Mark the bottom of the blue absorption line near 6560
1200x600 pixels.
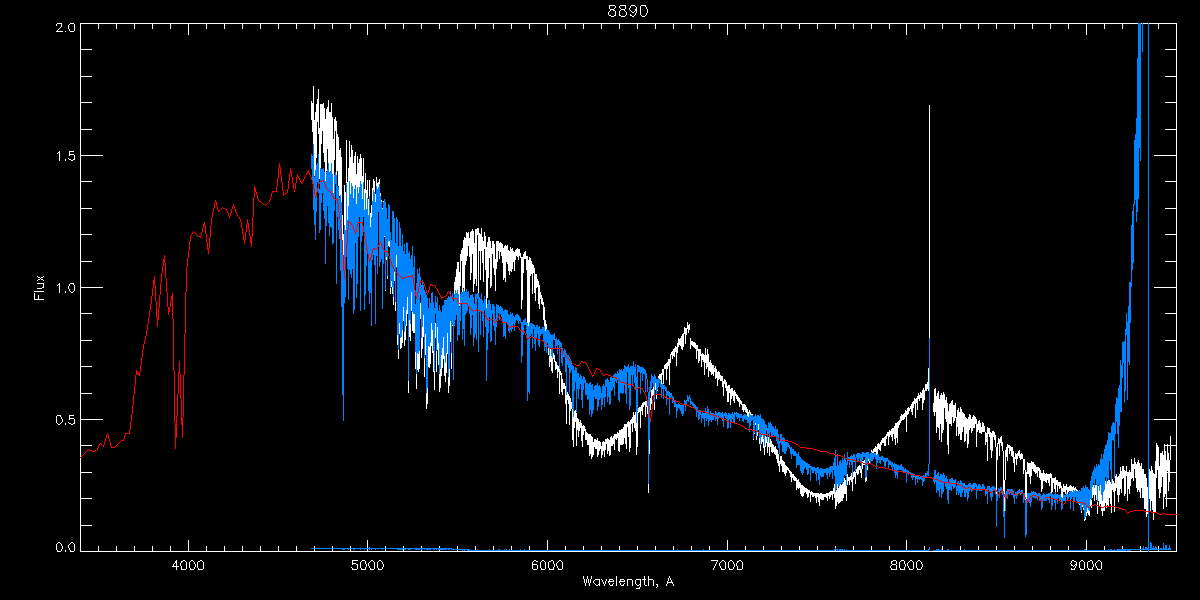click(x=648, y=491)
